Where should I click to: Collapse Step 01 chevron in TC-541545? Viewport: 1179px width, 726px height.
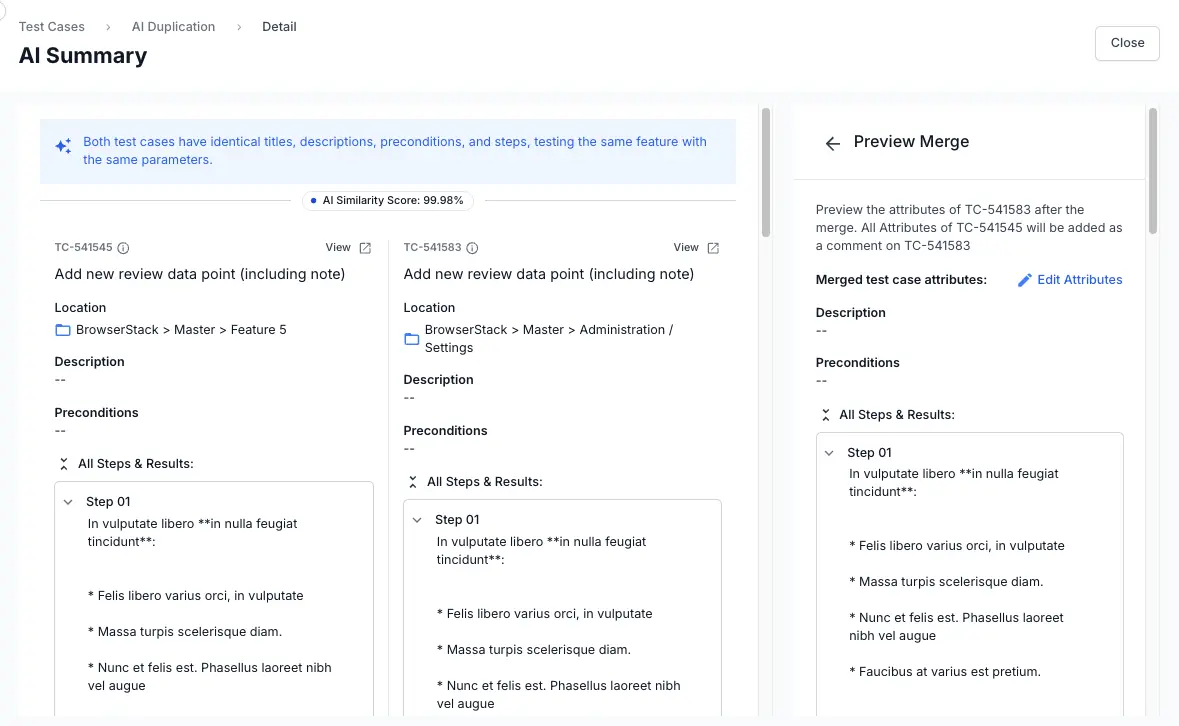pos(68,502)
